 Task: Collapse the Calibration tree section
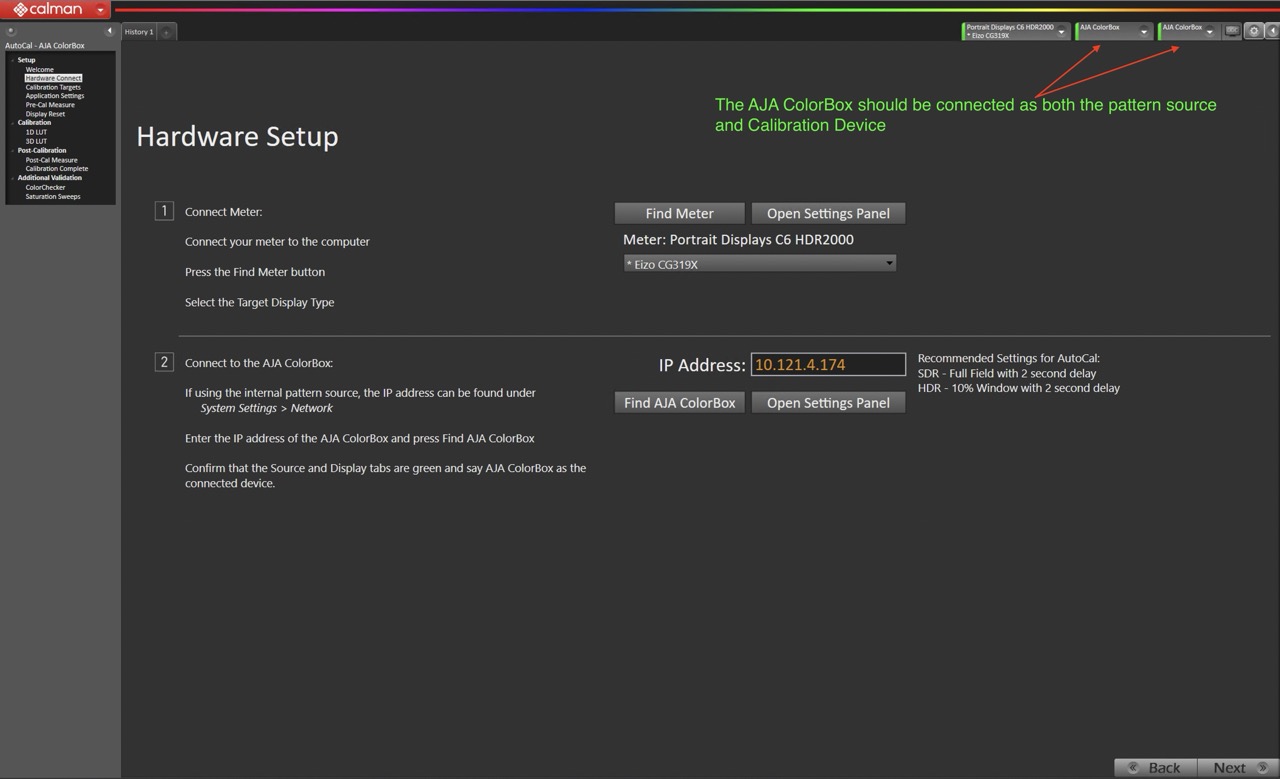[x=12, y=123]
